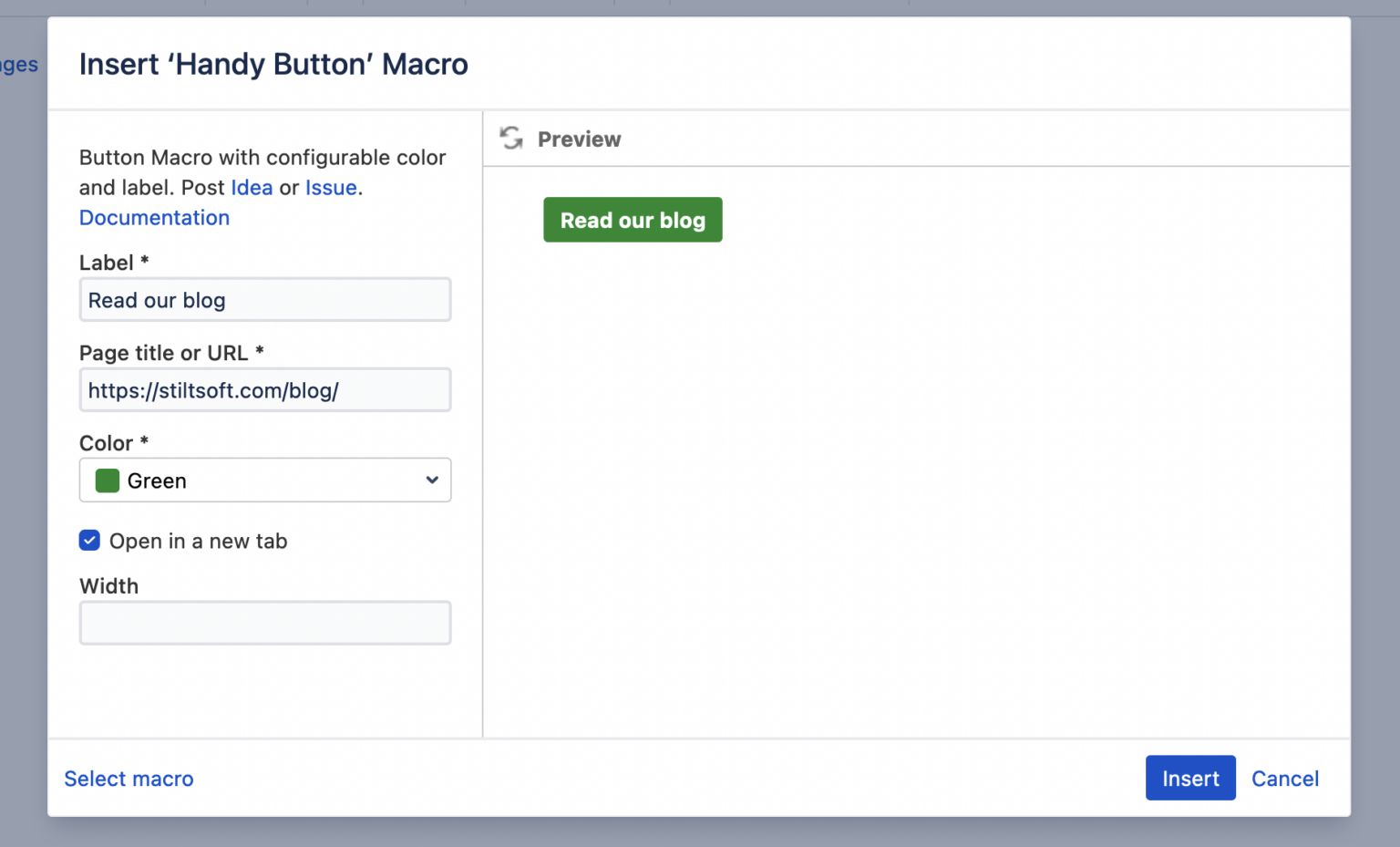Click the Cancel button
The width and height of the screenshot is (1400, 847).
(x=1285, y=778)
